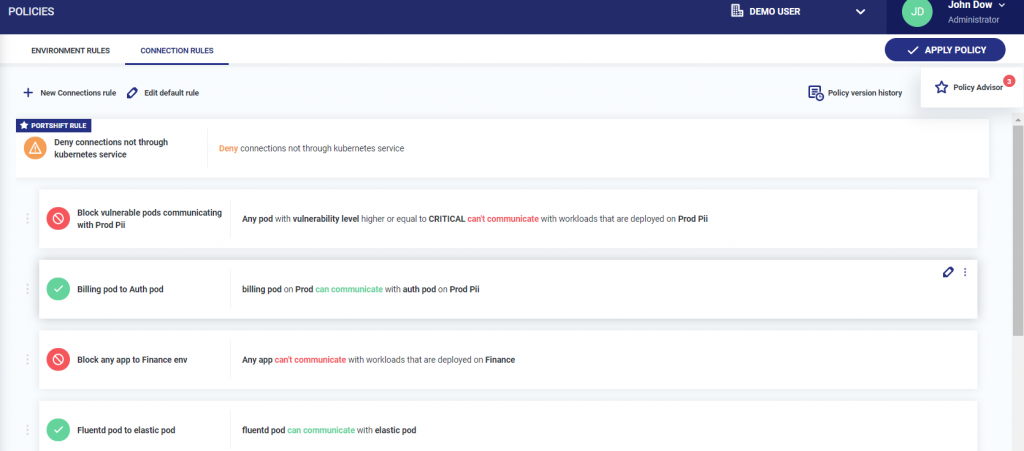Click the Policy Advisor star icon
The width and height of the screenshot is (1024, 451).
[941, 88]
